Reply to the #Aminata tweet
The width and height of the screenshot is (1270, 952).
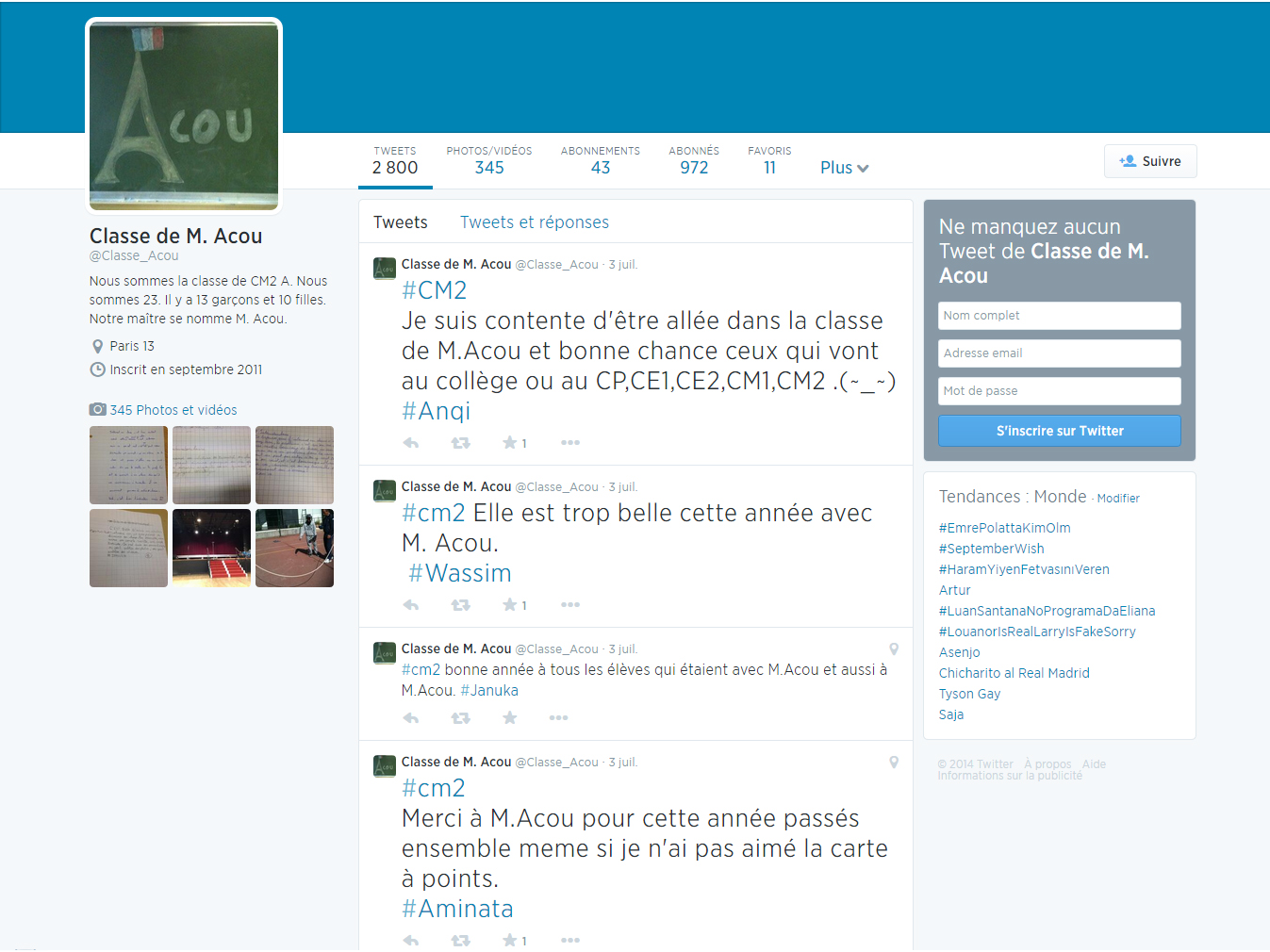pos(411,941)
